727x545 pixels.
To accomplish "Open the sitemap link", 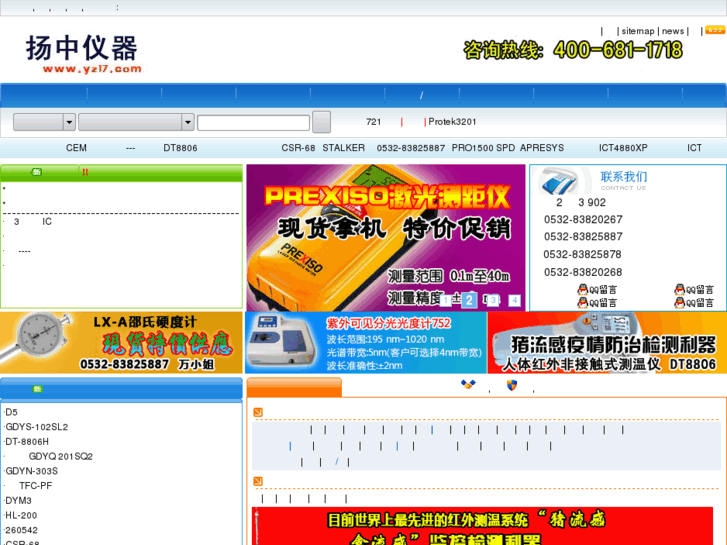I will pos(638,31).
